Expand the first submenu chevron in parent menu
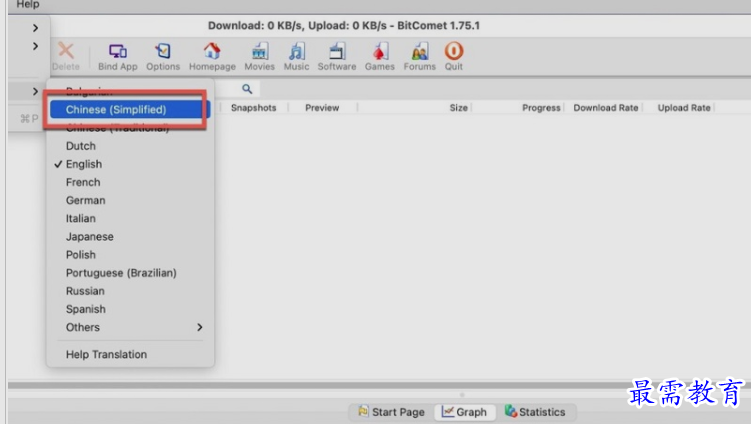This screenshot has height=424, width=751. point(35,28)
